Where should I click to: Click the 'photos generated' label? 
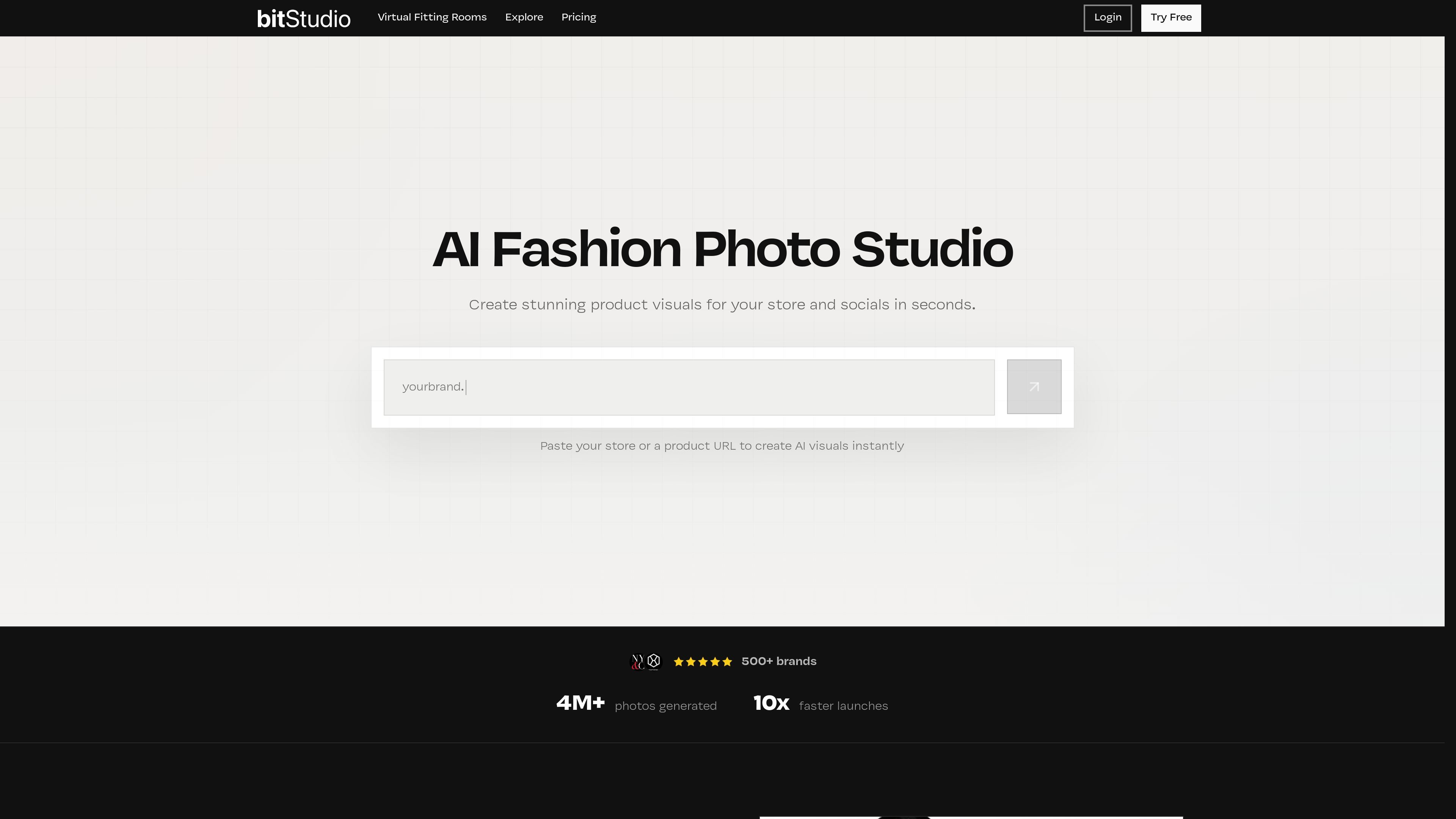(665, 706)
